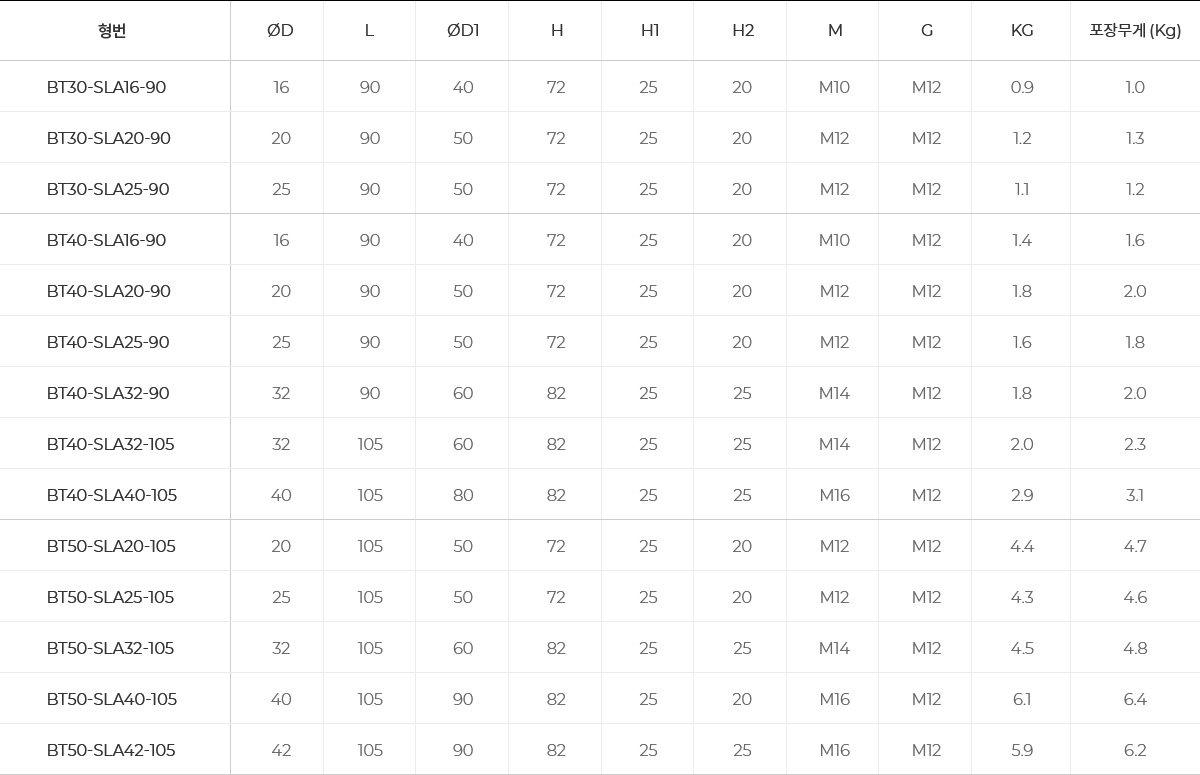
Task: Select the G column header
Action: pyautogui.click(x=927, y=30)
